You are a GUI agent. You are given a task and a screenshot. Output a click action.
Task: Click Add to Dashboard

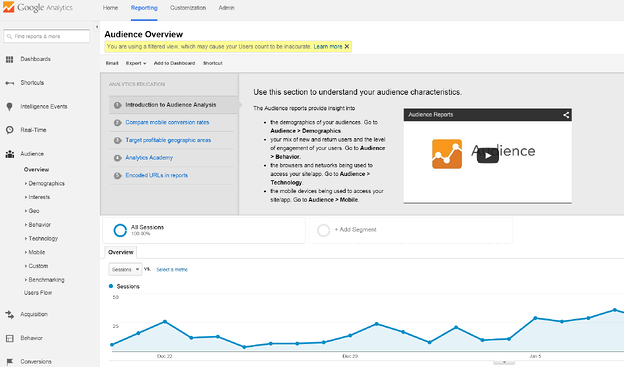(174, 63)
